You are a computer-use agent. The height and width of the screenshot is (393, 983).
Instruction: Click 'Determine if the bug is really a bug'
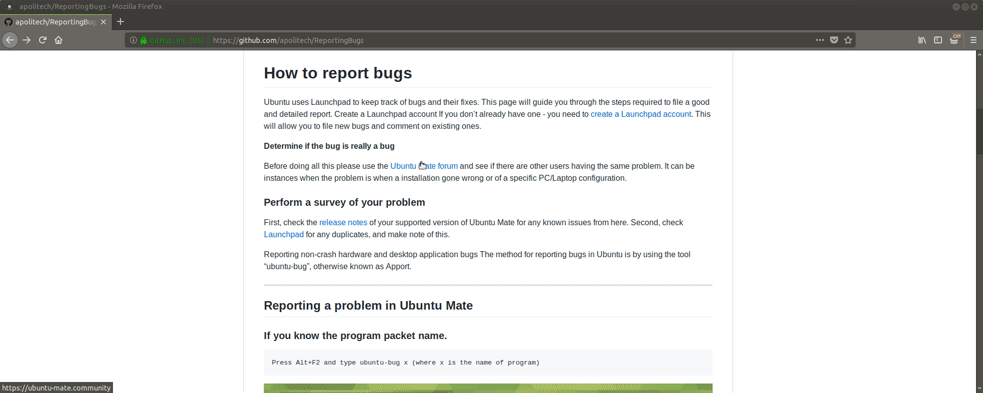point(329,146)
